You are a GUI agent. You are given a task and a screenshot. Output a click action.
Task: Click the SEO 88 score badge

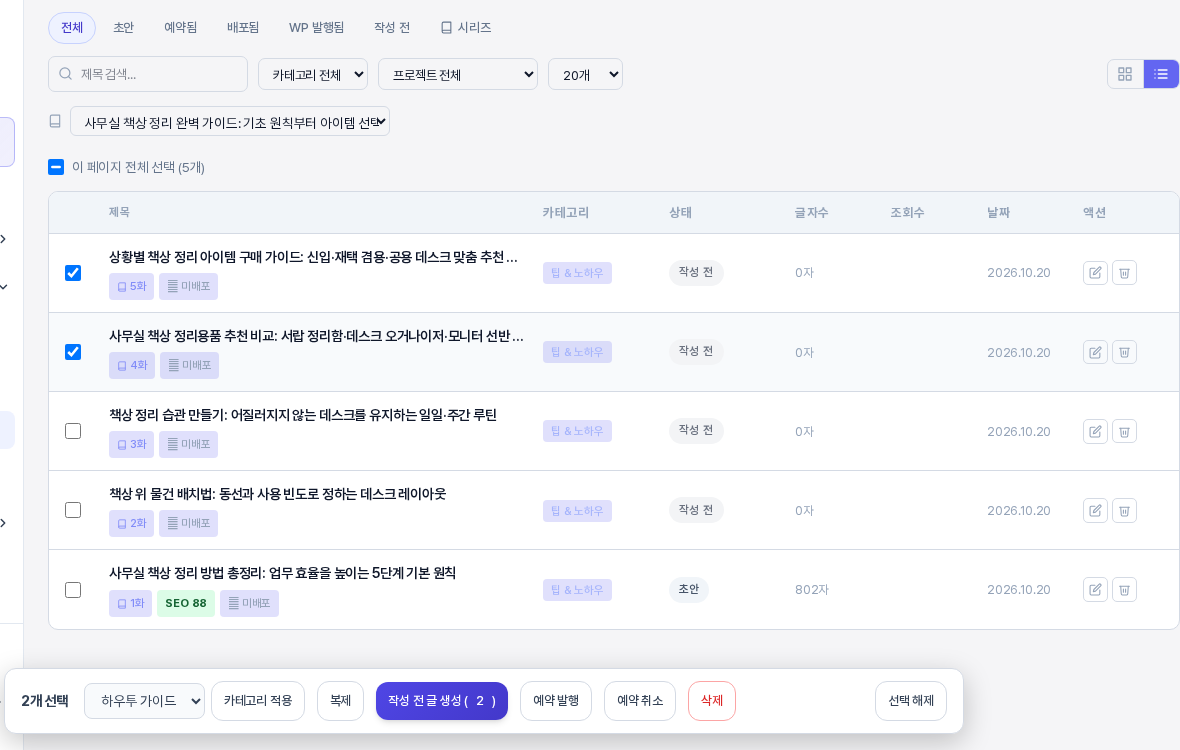click(x=186, y=603)
